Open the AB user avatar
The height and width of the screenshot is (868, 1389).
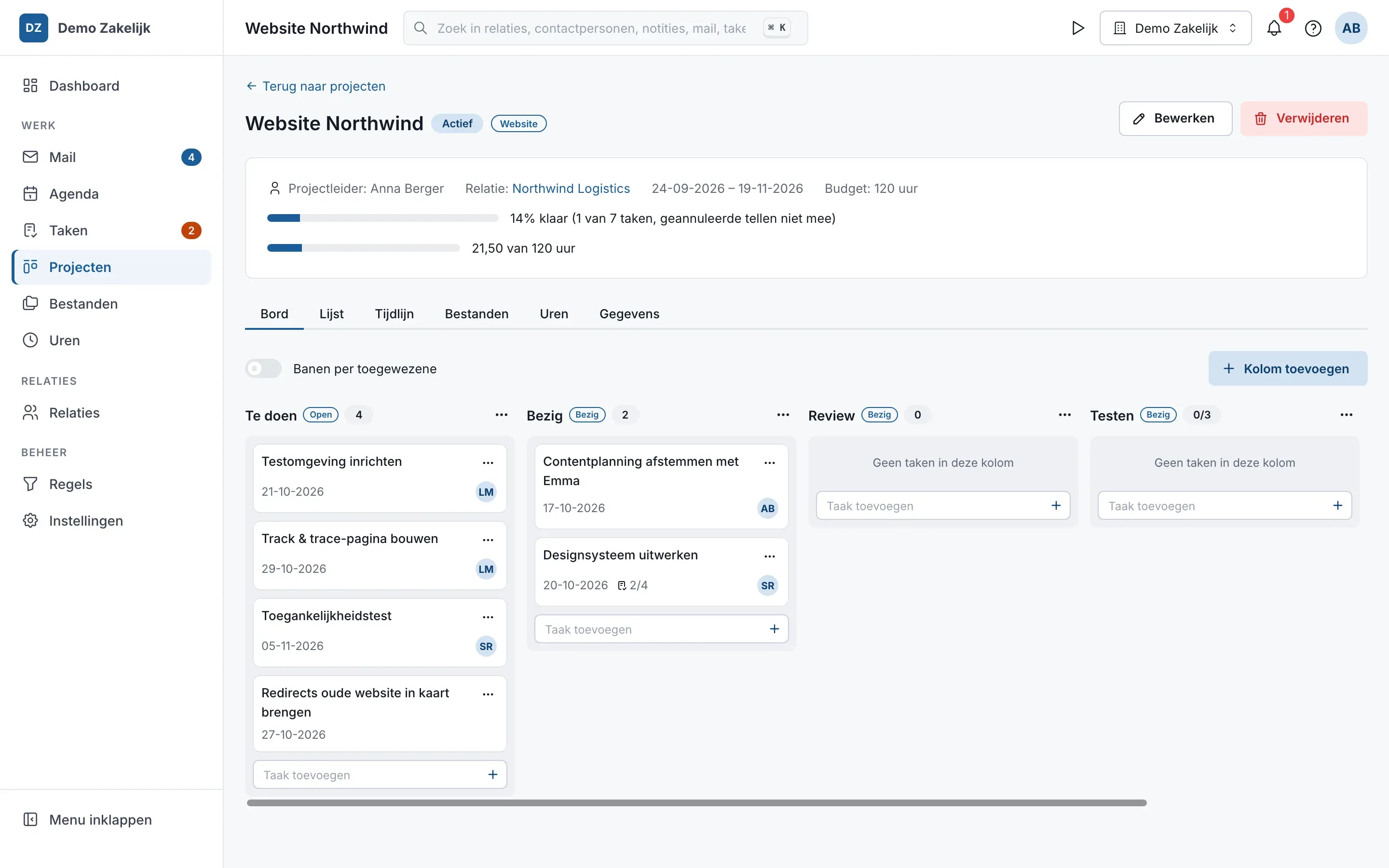(1350, 28)
